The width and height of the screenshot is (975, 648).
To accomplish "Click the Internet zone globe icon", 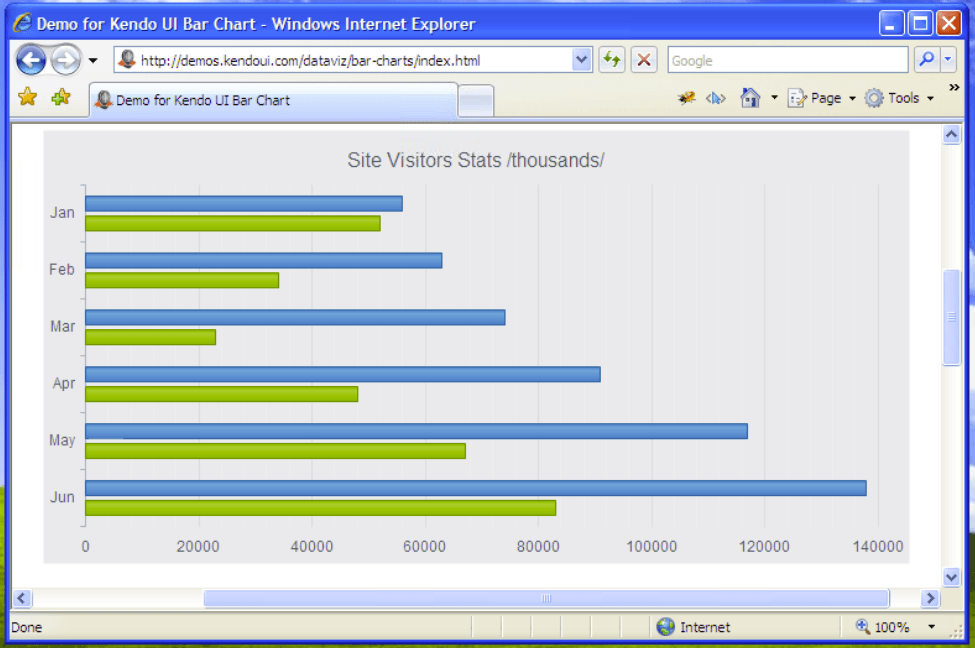I will 666,627.
